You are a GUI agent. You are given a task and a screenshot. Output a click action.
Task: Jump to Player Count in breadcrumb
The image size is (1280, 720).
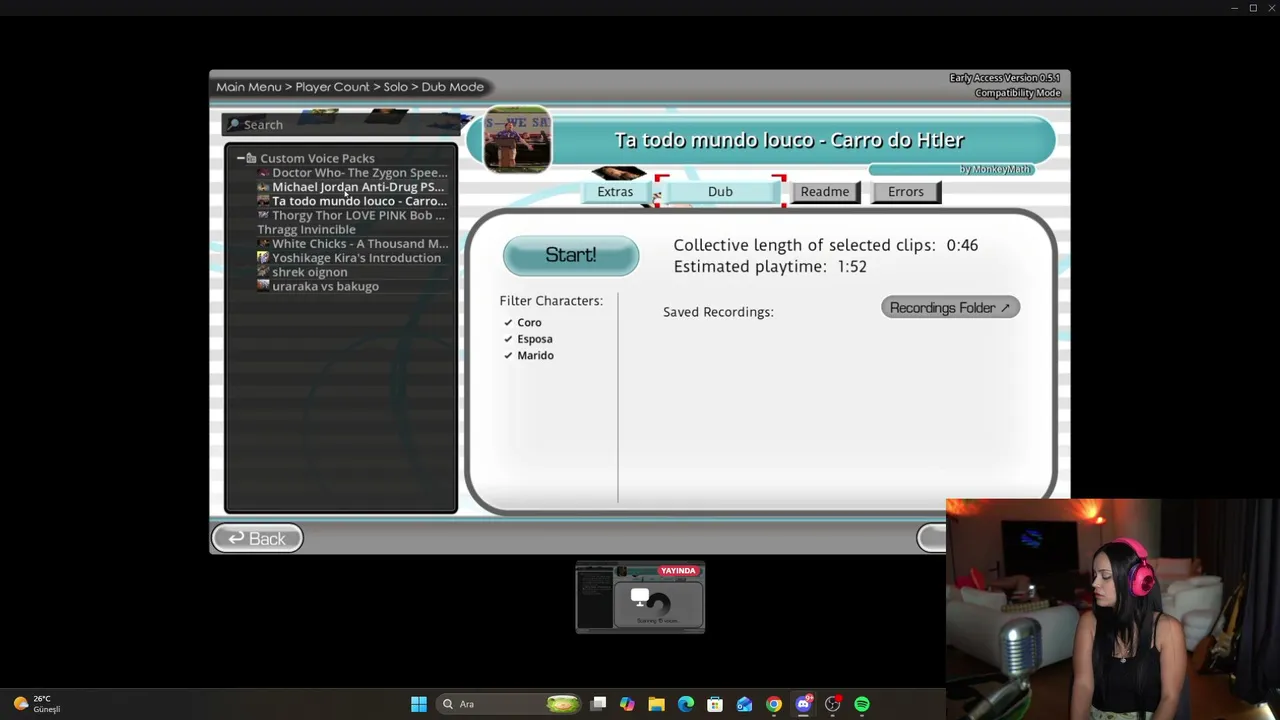click(x=333, y=87)
